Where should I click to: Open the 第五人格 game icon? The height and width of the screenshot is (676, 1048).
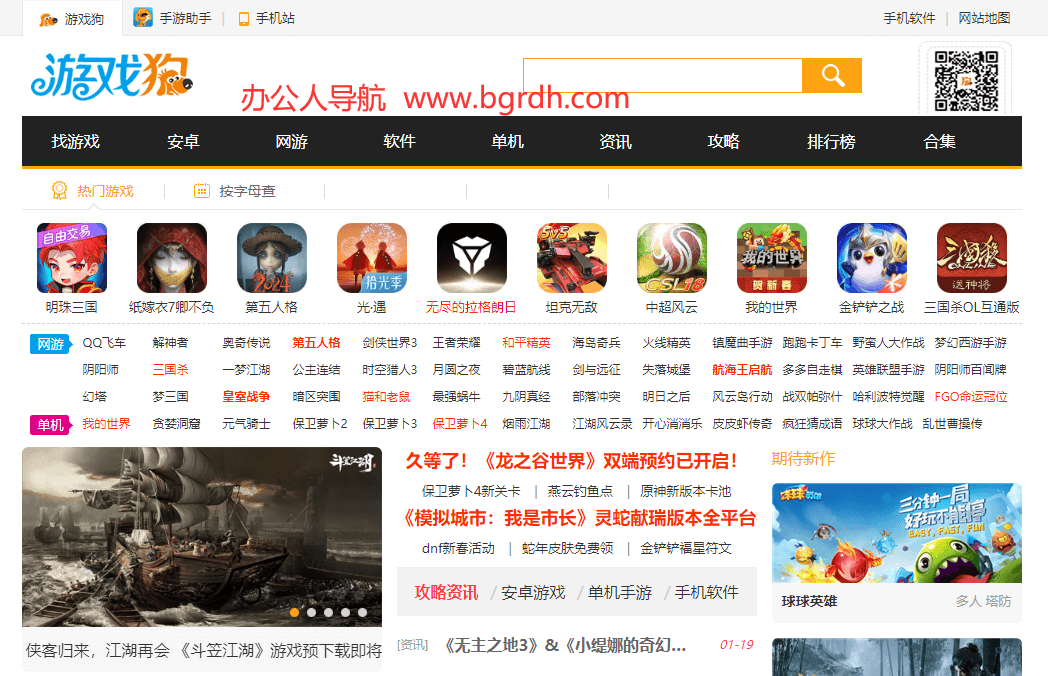tap(272, 258)
